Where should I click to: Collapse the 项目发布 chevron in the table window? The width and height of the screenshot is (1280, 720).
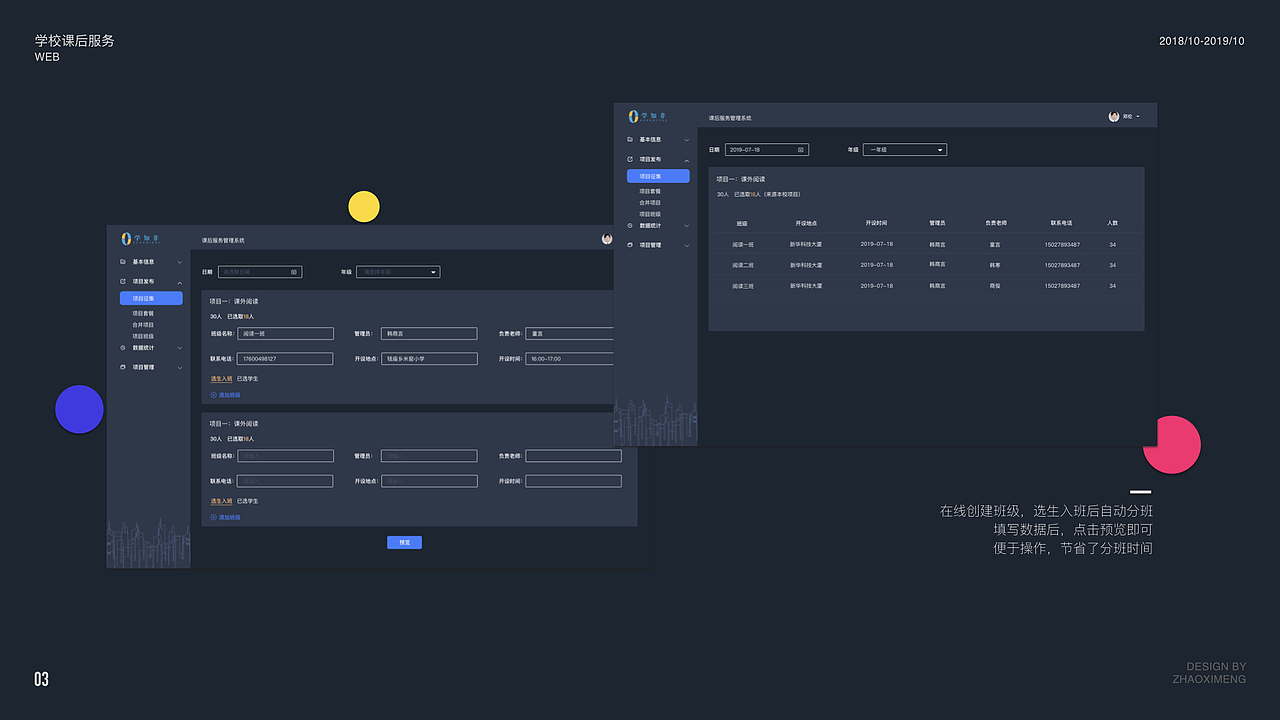(687, 160)
